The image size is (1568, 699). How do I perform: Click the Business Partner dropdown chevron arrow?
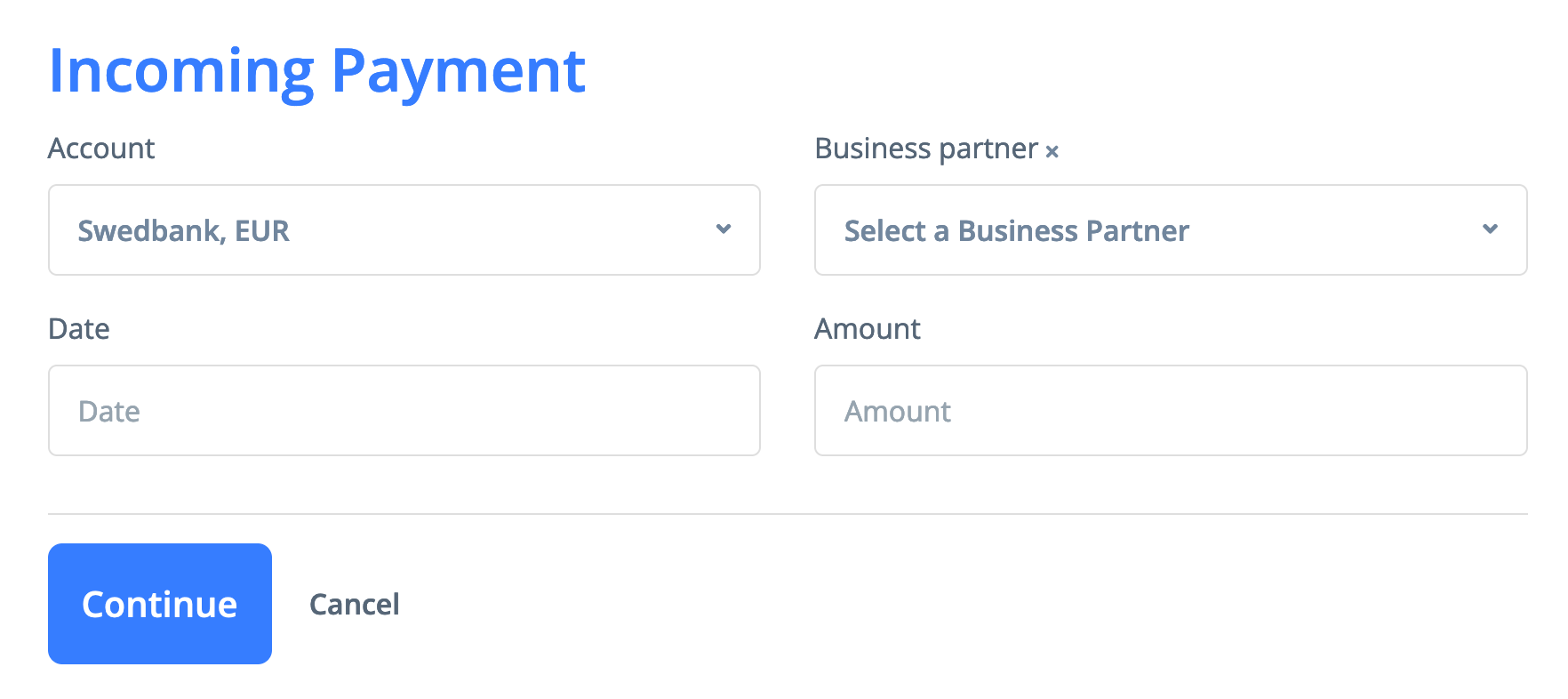coord(1490,229)
